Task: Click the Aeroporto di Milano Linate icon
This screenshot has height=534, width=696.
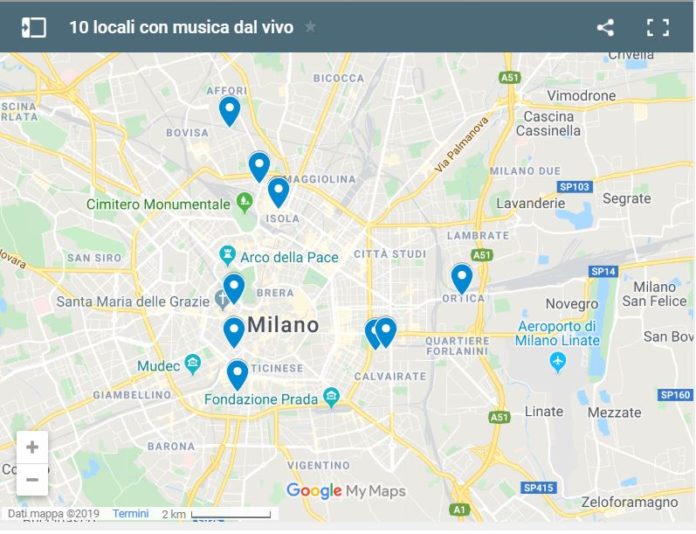Action: point(558,362)
